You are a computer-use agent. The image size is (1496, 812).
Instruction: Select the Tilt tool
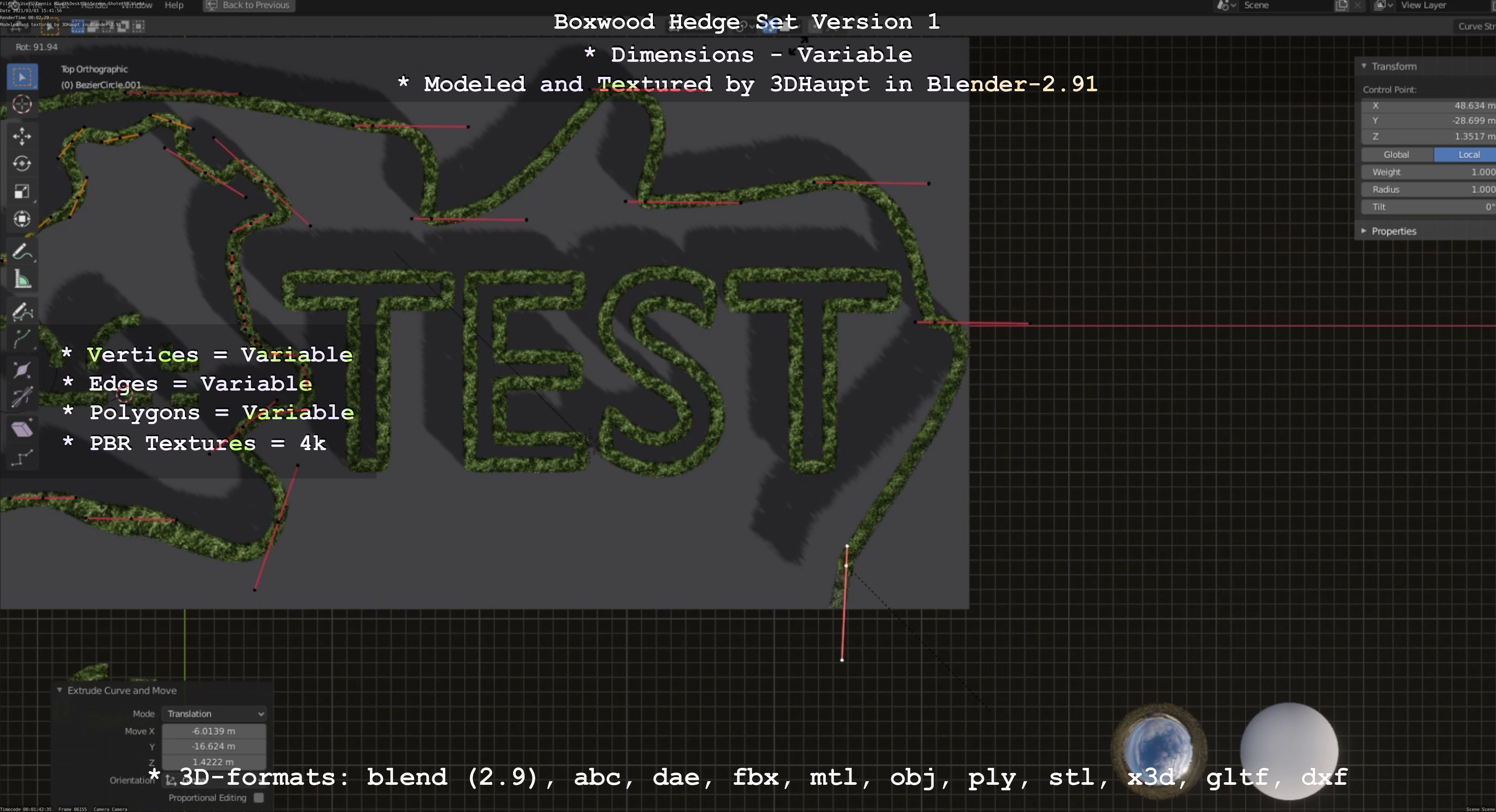[22, 398]
